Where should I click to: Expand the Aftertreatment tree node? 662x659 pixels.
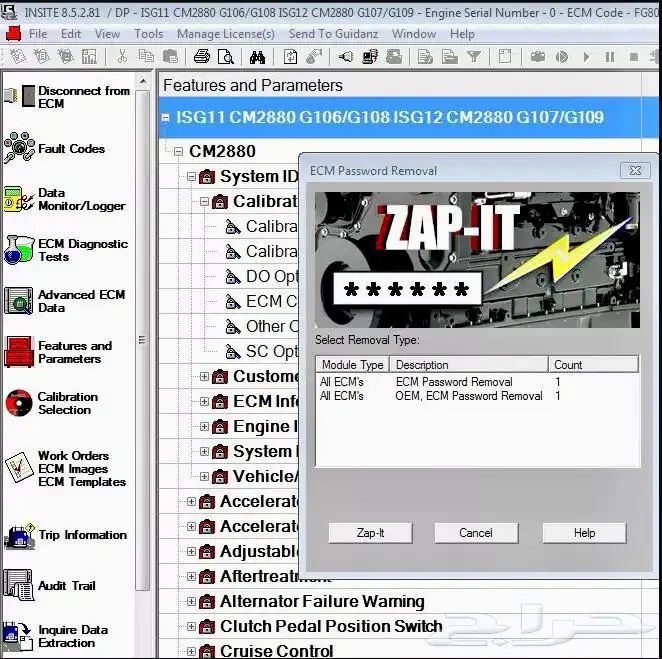pos(192,577)
